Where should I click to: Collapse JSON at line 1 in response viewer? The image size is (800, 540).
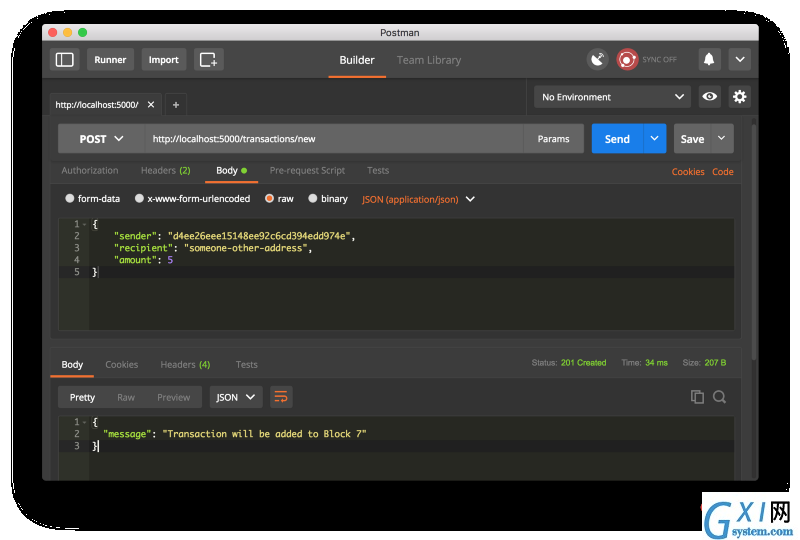(85, 422)
